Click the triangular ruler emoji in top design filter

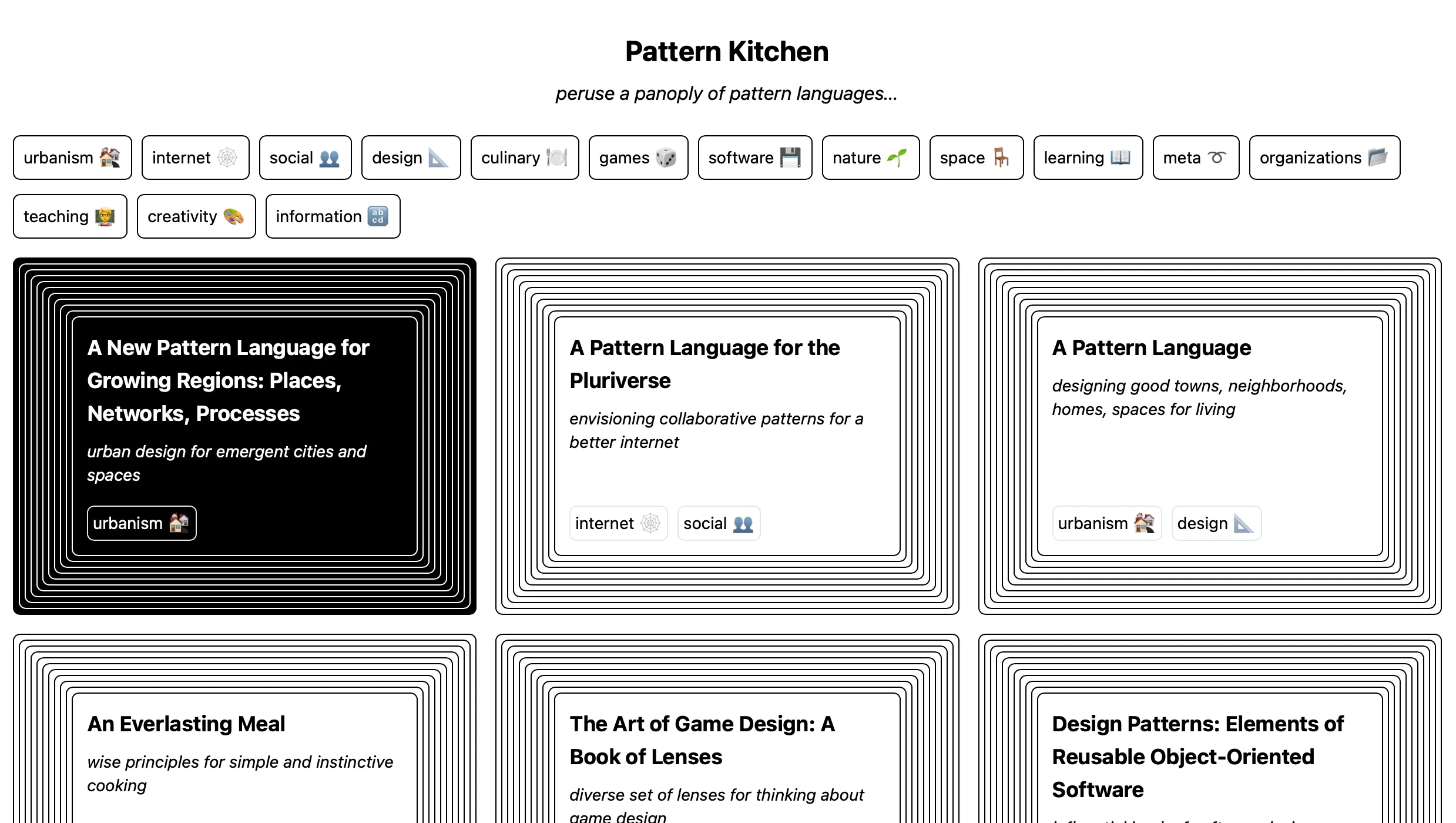438,158
